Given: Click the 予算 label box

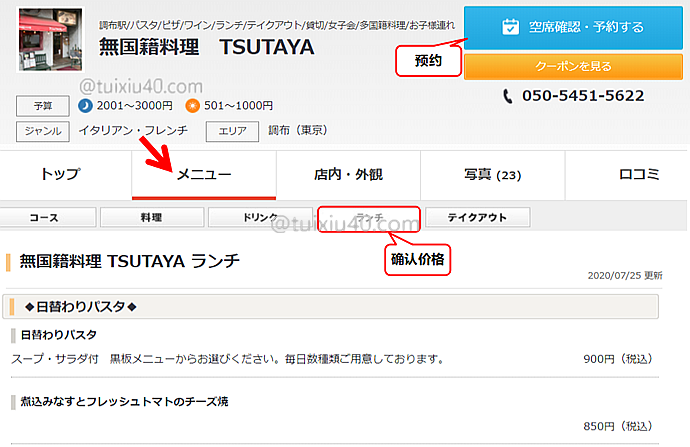Looking at the screenshot, I should pyautogui.click(x=43, y=106).
